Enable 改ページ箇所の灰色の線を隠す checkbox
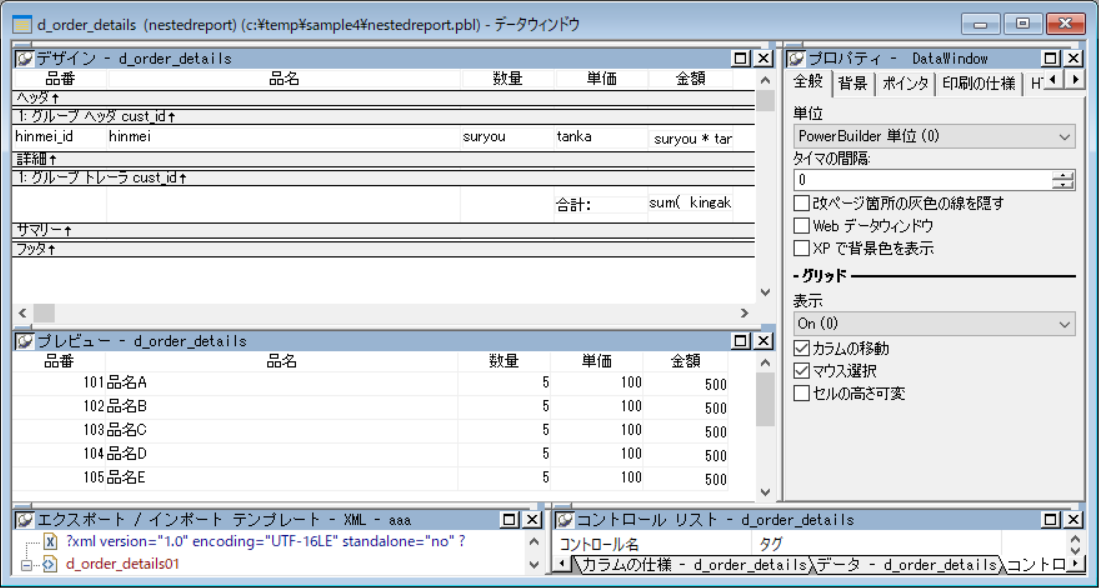 point(801,204)
